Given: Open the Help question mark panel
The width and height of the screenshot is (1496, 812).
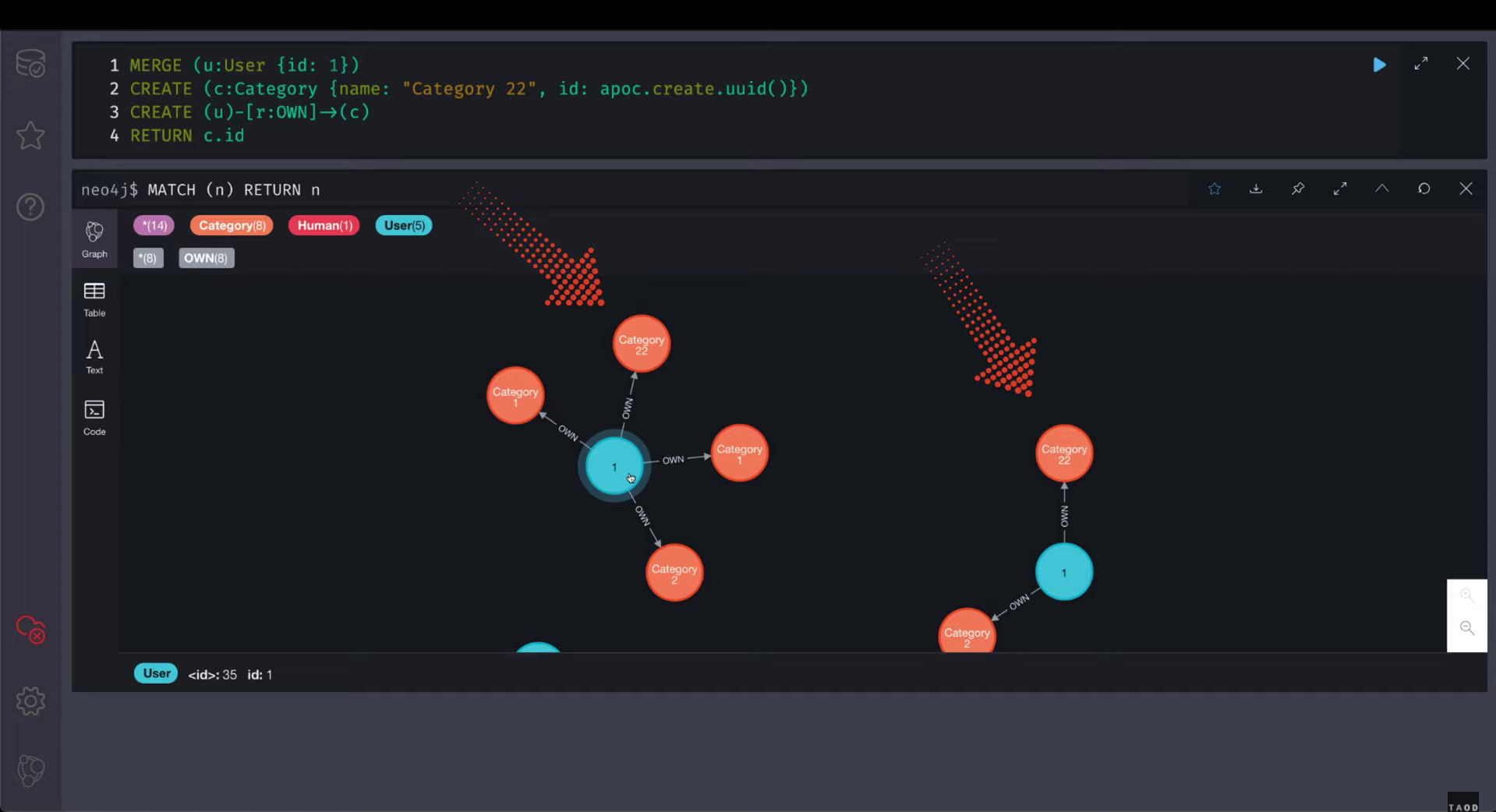Looking at the screenshot, I should 30,207.
